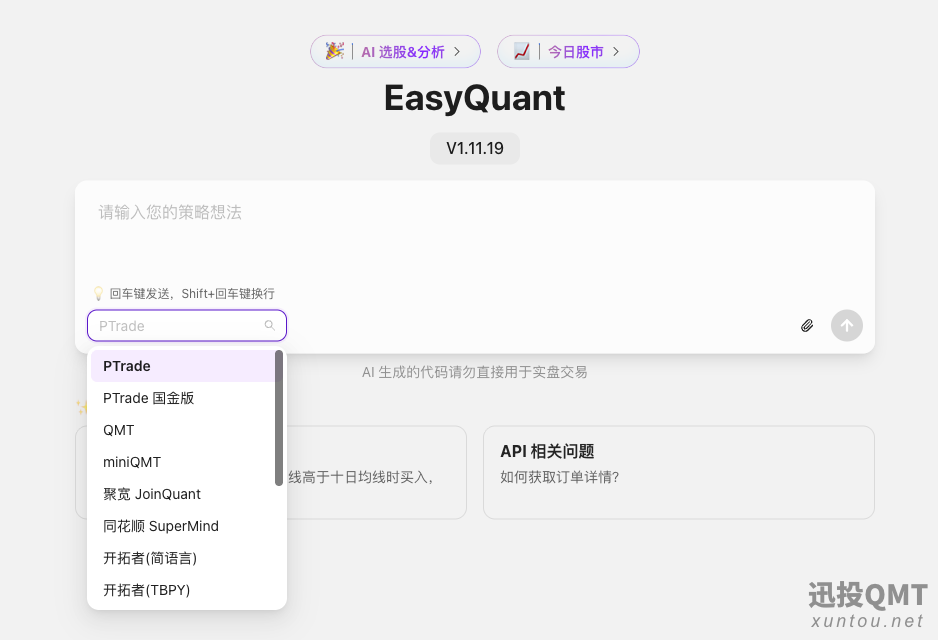Pick miniQMT in the platform list
This screenshot has width=938, height=640.
click(x=132, y=462)
